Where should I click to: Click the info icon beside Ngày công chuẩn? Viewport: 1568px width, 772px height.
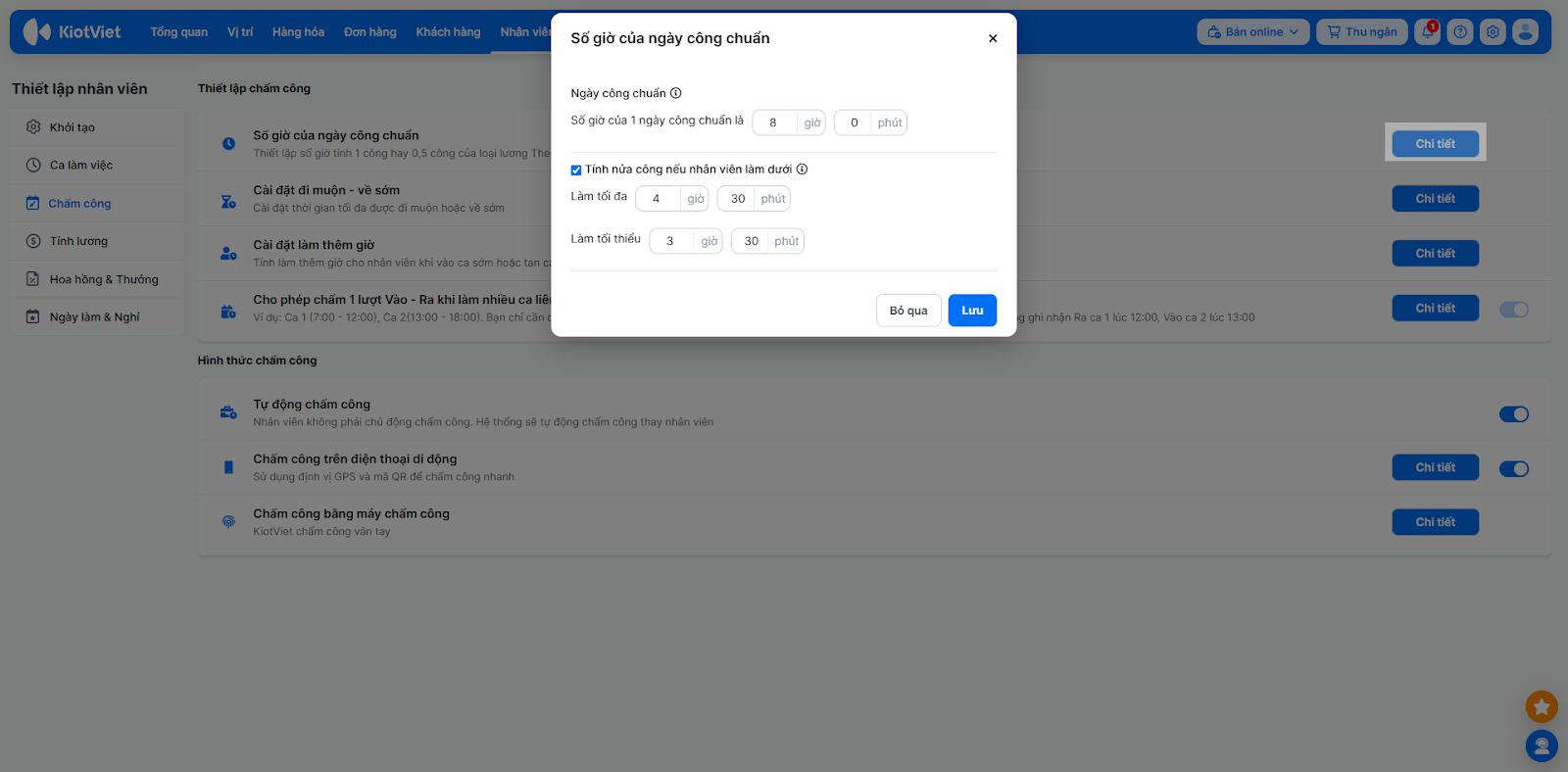click(676, 93)
